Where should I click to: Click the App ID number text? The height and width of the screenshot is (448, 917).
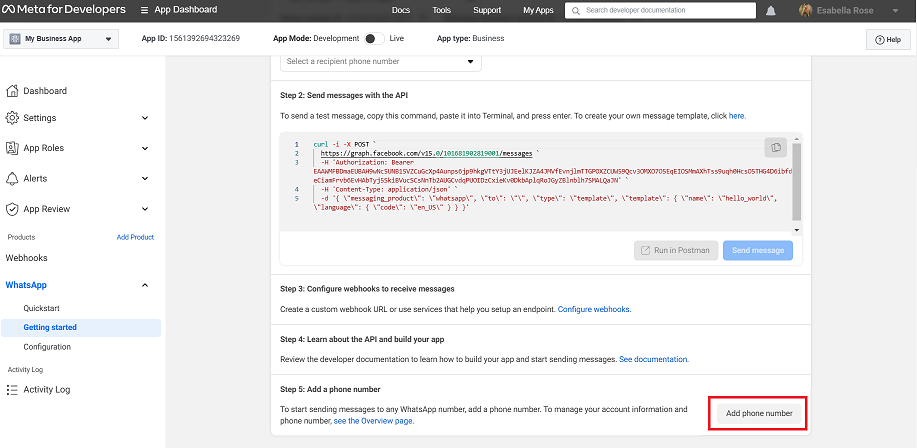[205, 39]
